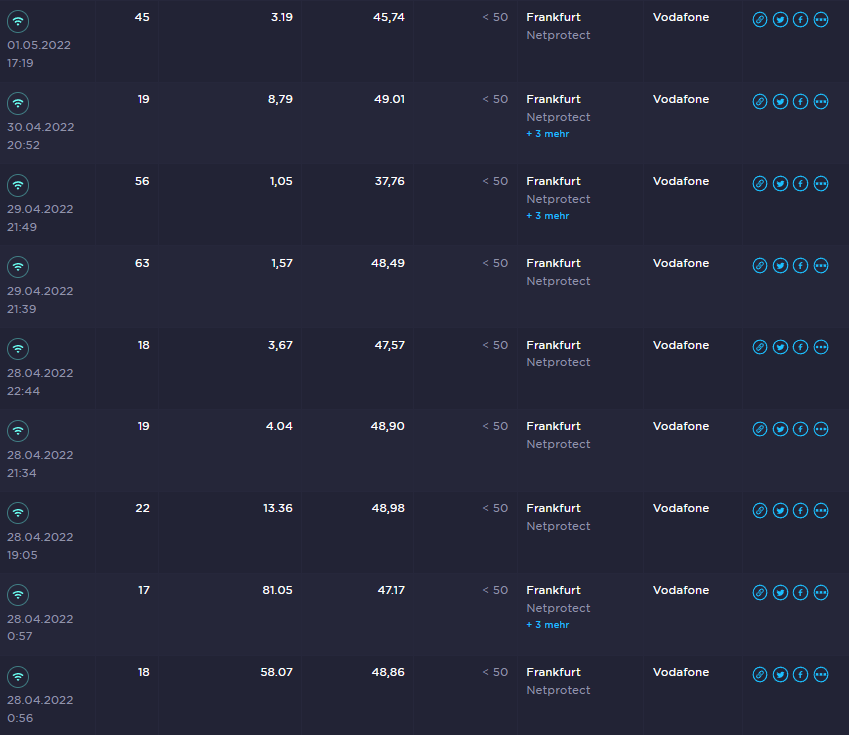849x735 pixels.
Task: Tweet the 28.04.2022 21:34 result
Action: tap(780, 429)
